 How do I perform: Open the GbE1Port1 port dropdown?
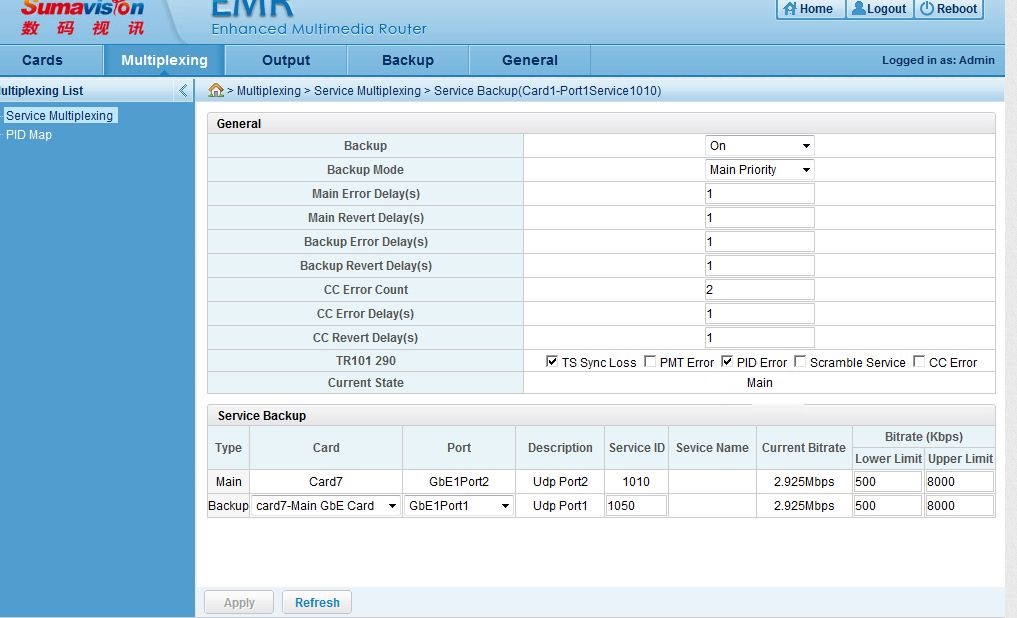coord(459,506)
